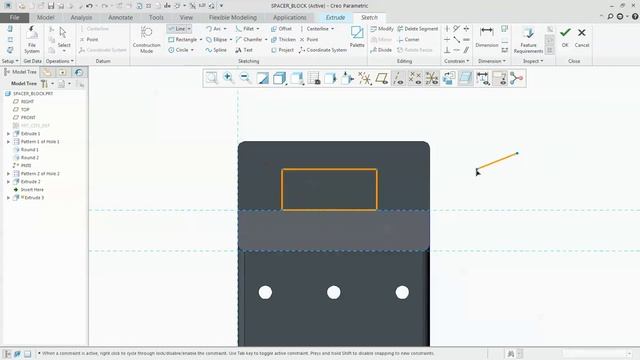Choose the Text sketch tool
640x360 pixels.
pyautogui.click(x=244, y=50)
